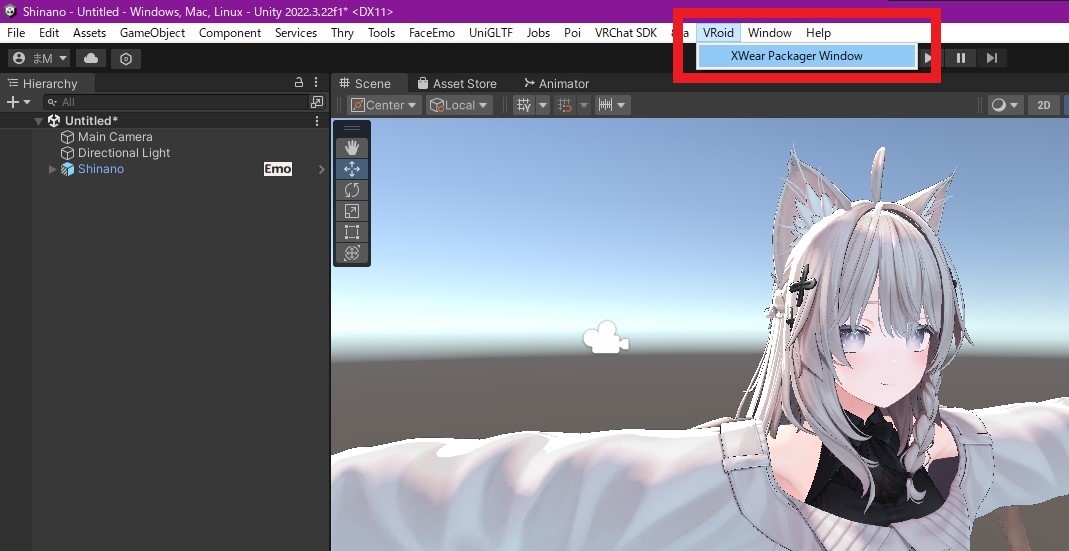Click the Shinano prefab icon
The height and width of the screenshot is (551, 1069).
pos(67,169)
